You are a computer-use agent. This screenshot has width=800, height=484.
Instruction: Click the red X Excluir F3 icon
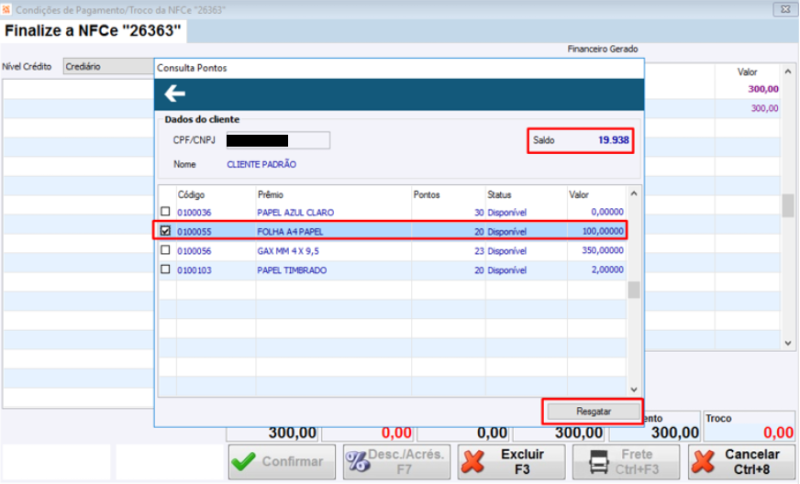[472, 462]
